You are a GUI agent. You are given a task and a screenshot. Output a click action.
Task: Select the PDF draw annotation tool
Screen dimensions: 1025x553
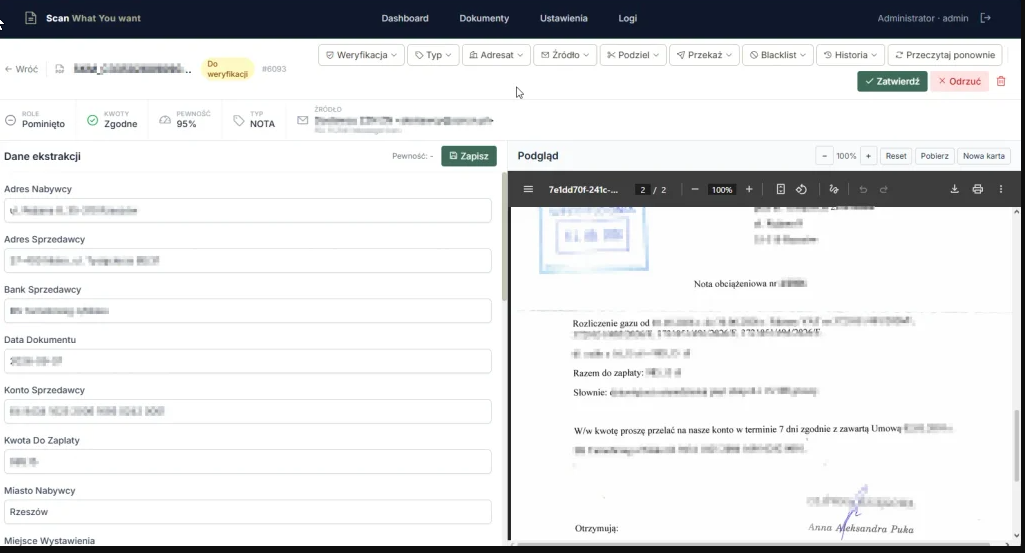[833, 190]
